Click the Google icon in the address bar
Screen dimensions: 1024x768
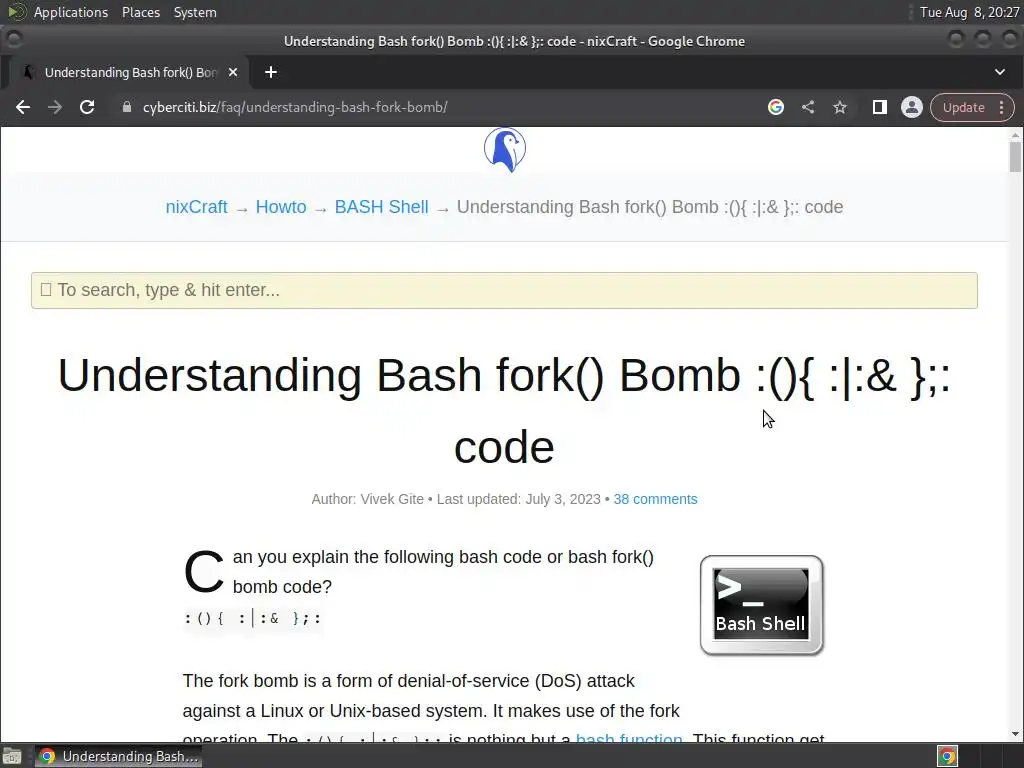776,107
